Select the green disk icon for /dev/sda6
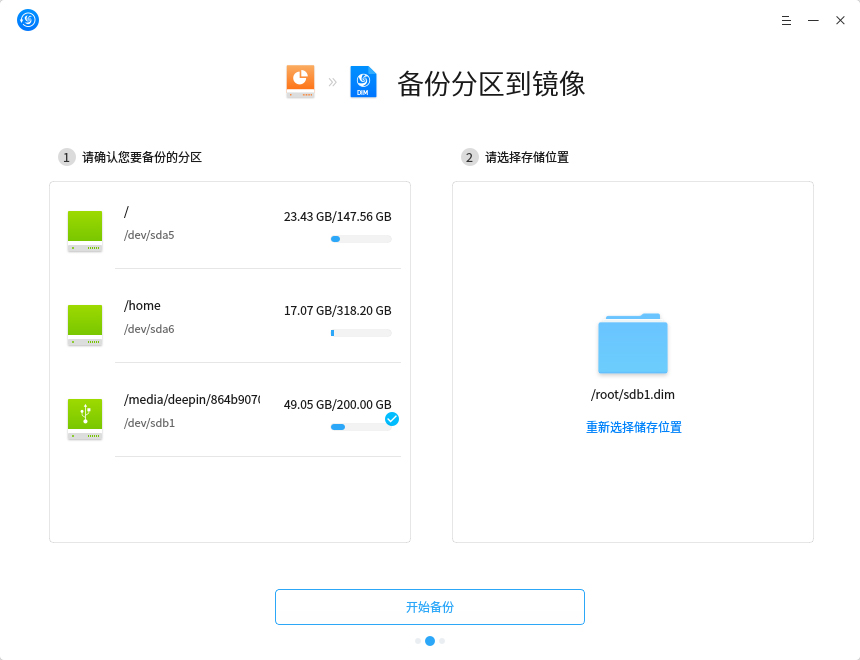The width and height of the screenshot is (860, 660). click(x=85, y=325)
